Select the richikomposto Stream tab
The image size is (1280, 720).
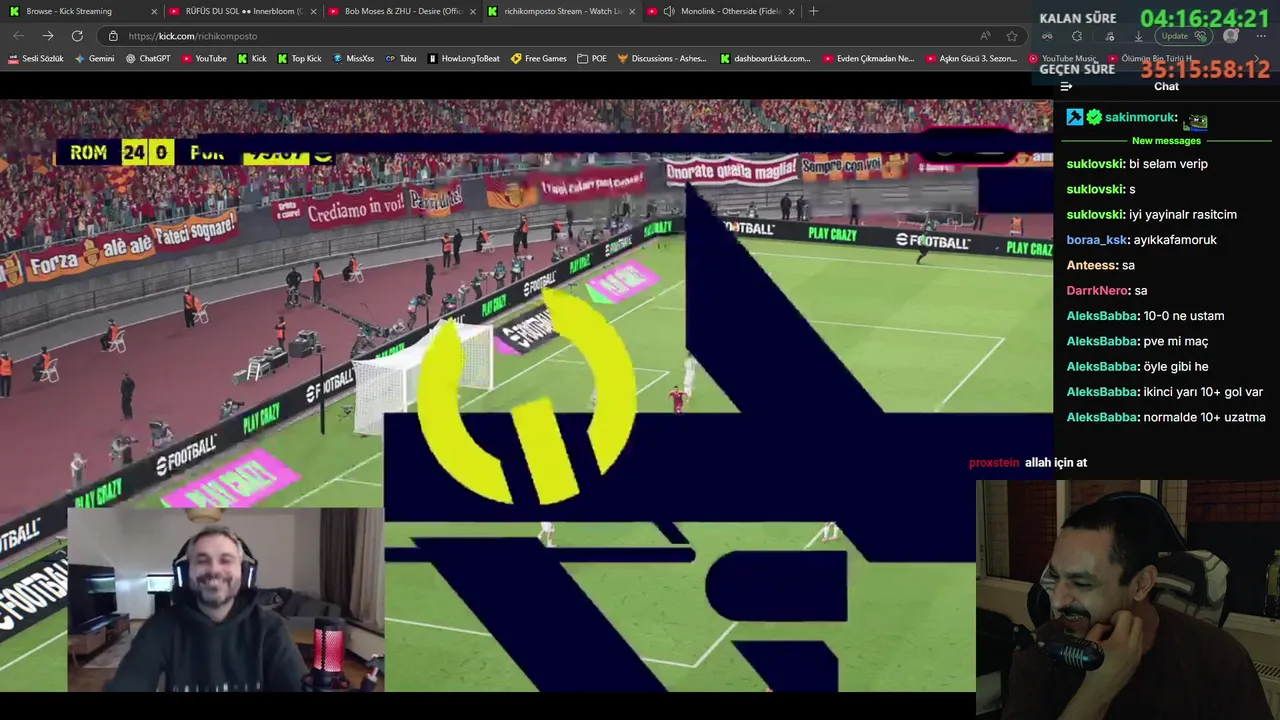pyautogui.click(x=562, y=11)
